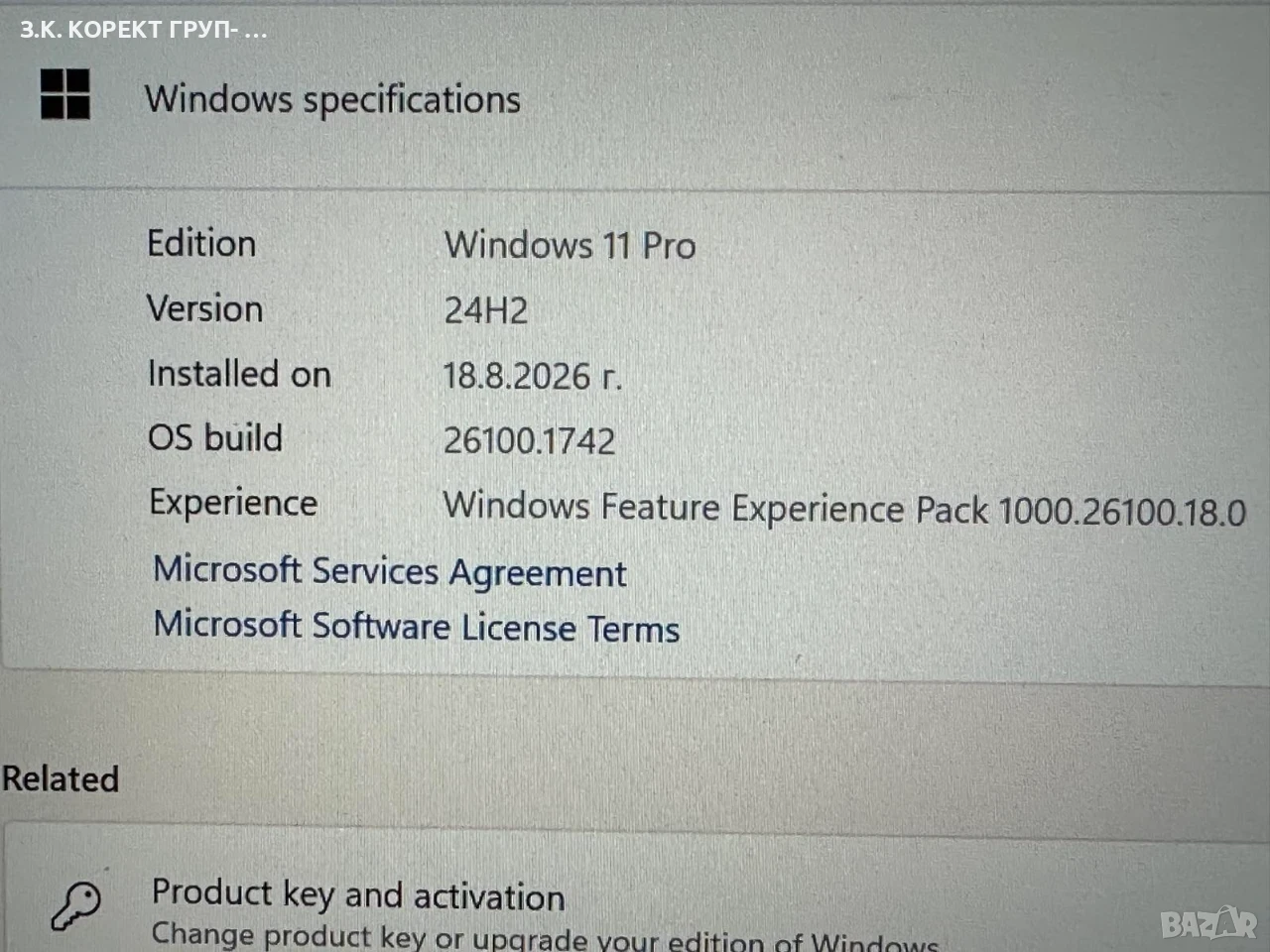Select the 24H2 version value
This screenshot has height=952, width=1270.
click(x=486, y=310)
